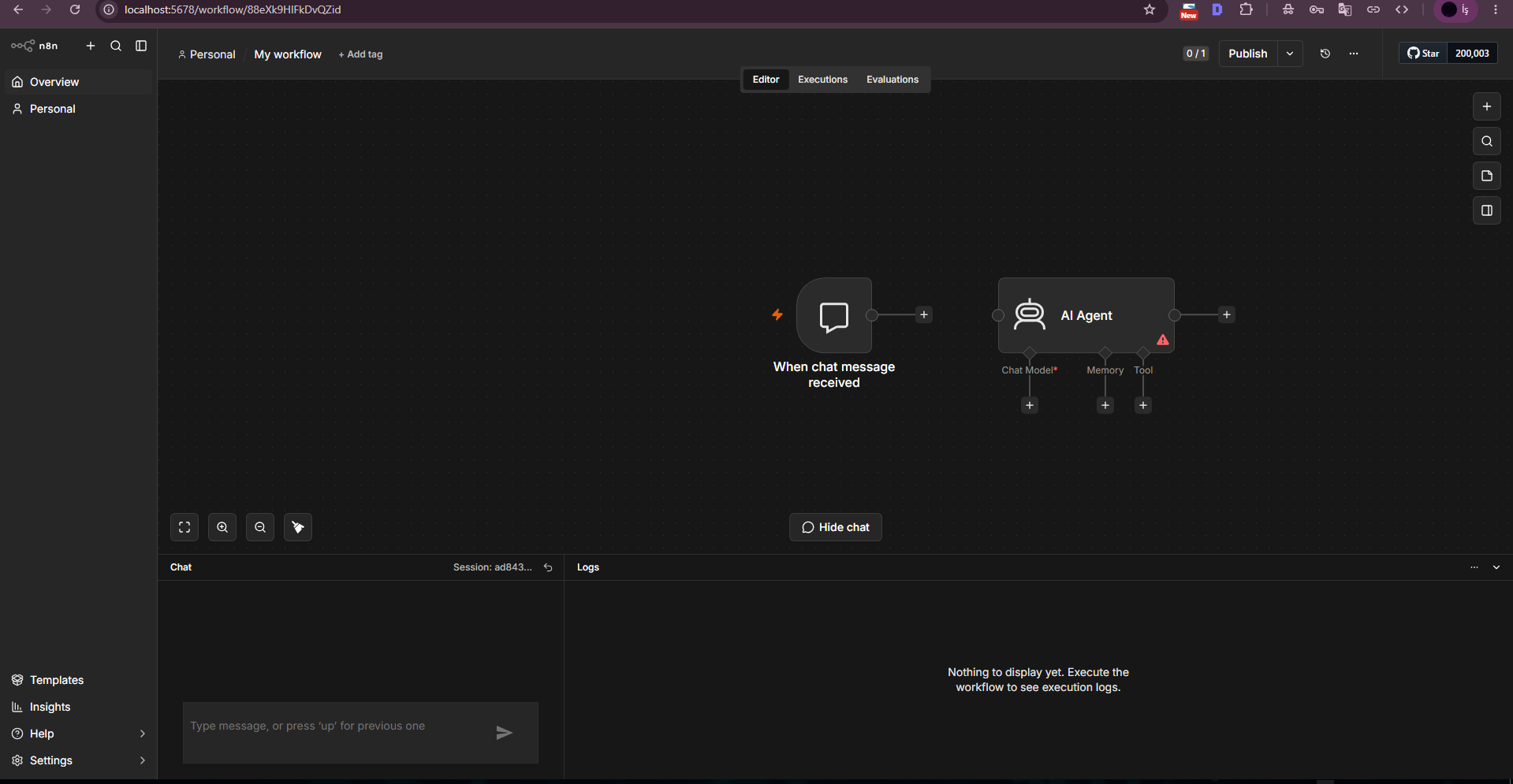This screenshot has width=1513, height=784.
Task: Expand the Help menu
Action: pyautogui.click(x=78, y=734)
